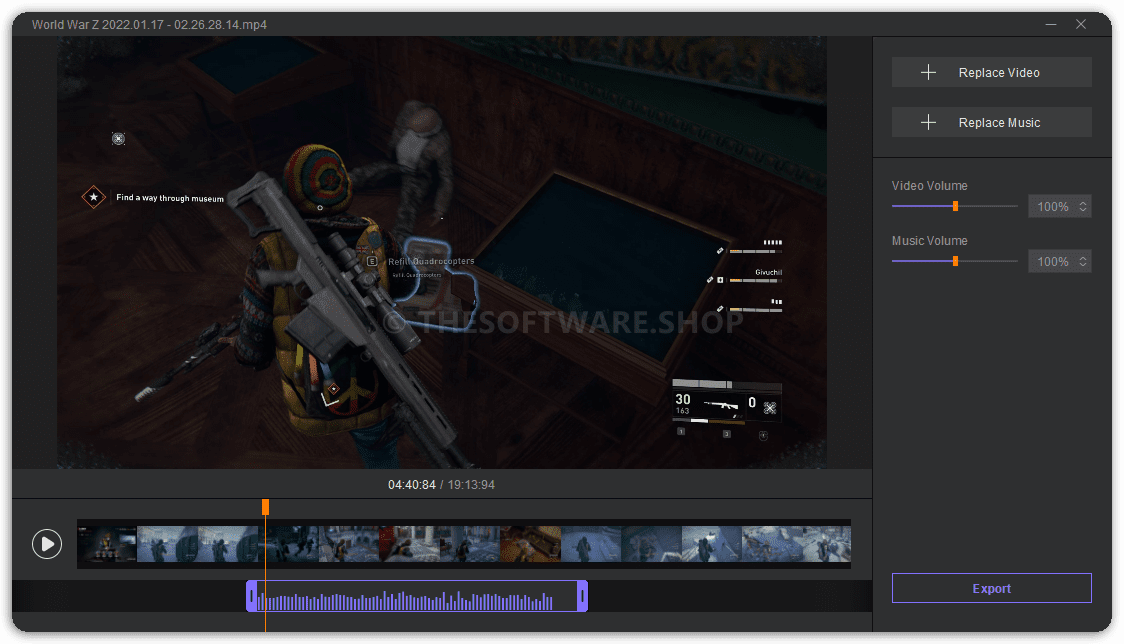
Task: Decrease Video Volume with the down arrow
Action: (1083, 211)
